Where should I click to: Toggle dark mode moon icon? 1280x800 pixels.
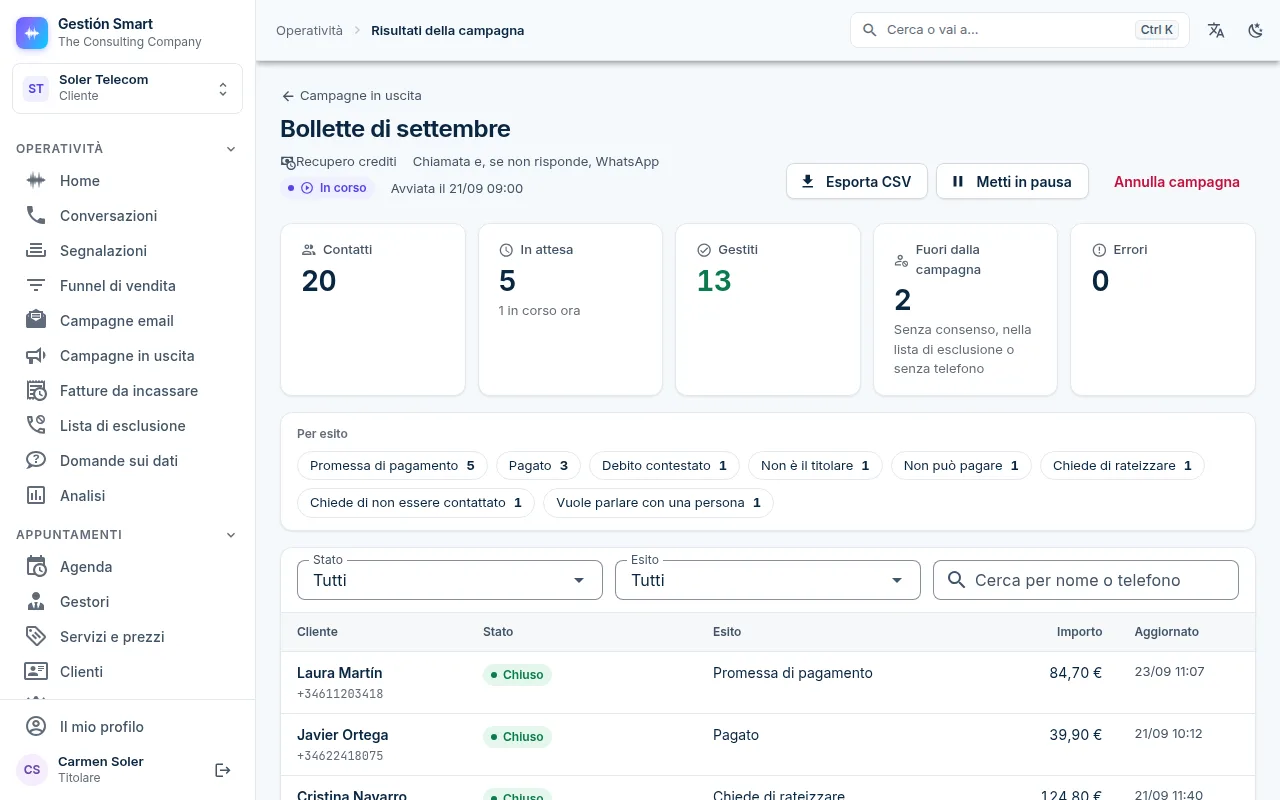1256,30
